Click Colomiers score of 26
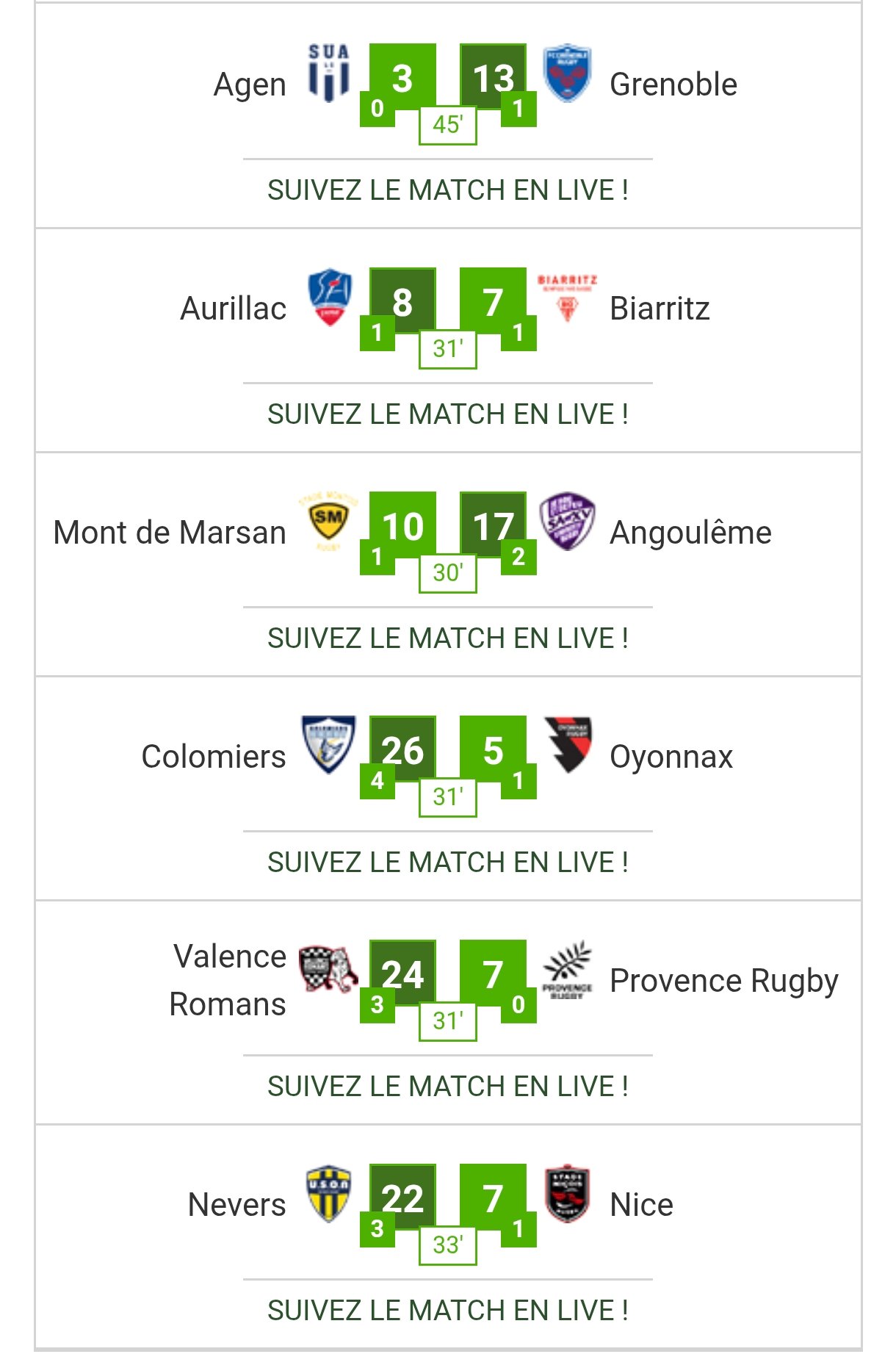This screenshot has width=896, height=1354. click(x=402, y=749)
